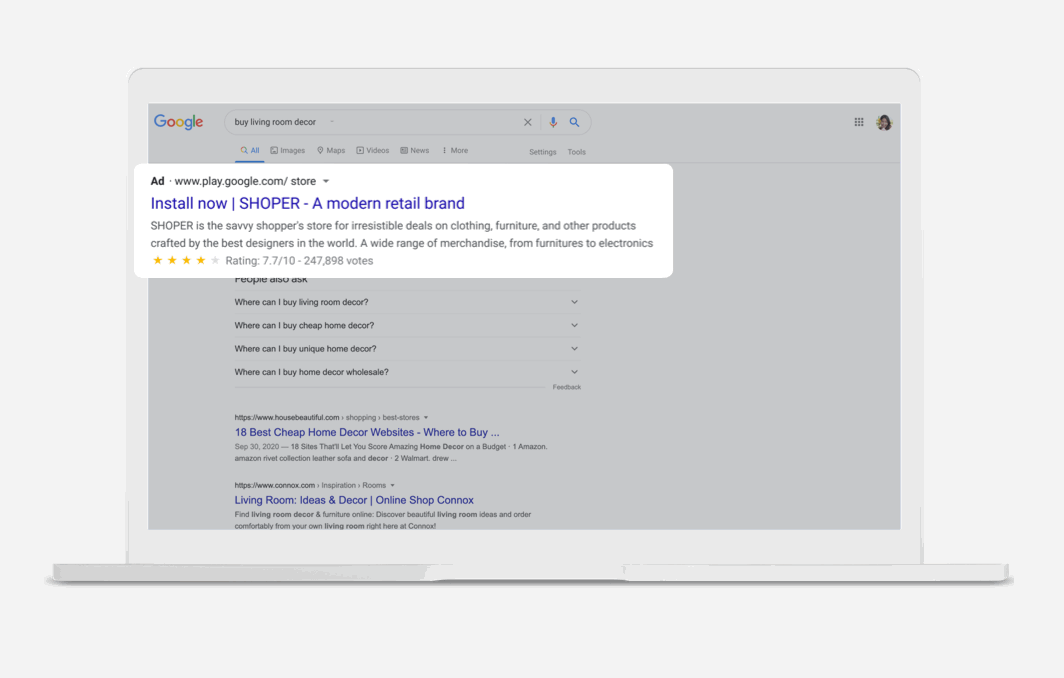The width and height of the screenshot is (1064, 678).
Task: Select the All search tab
Action: point(250,151)
